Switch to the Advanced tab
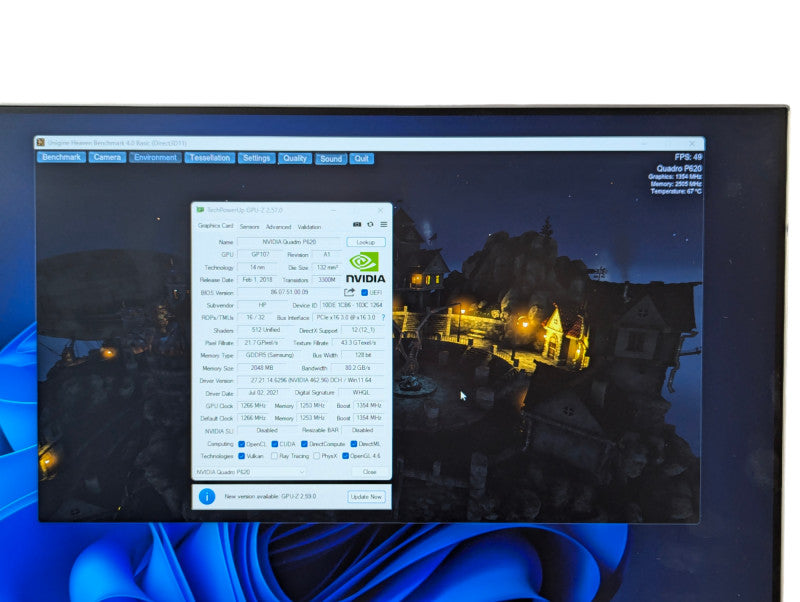Screen dimensions: 800x602 [x=279, y=227]
